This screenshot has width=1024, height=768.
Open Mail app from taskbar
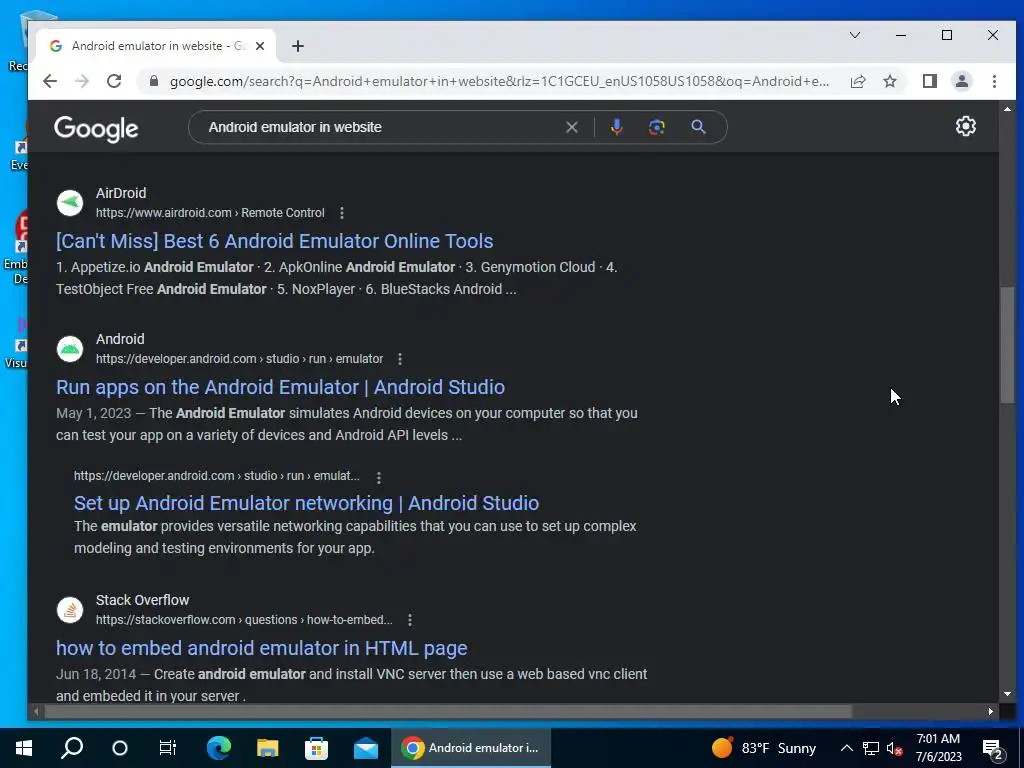[x=366, y=748]
